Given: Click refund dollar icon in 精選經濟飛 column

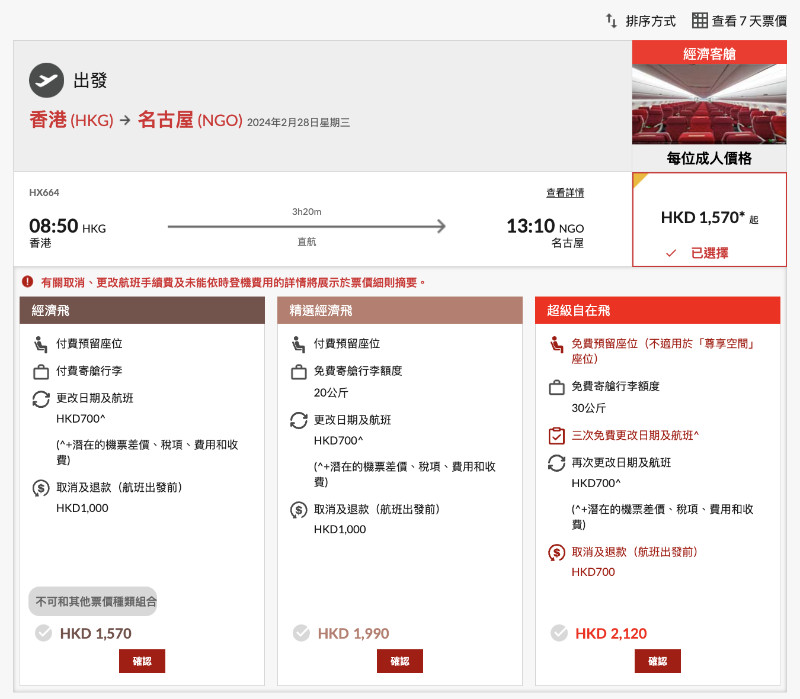Looking at the screenshot, I should tap(298, 510).
